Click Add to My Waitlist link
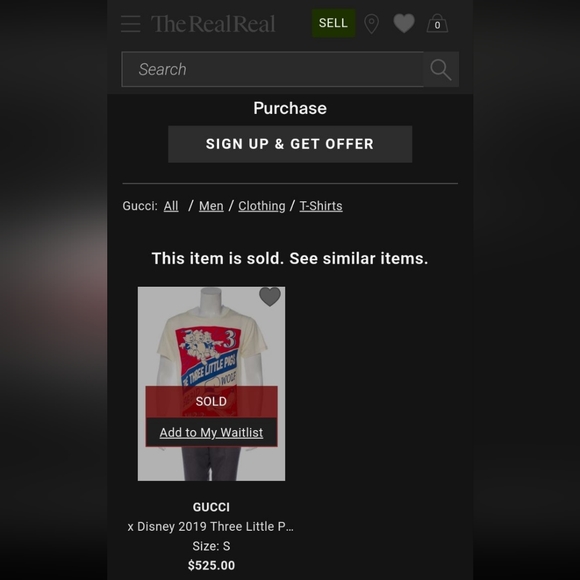This screenshot has width=580, height=580. click(x=211, y=432)
